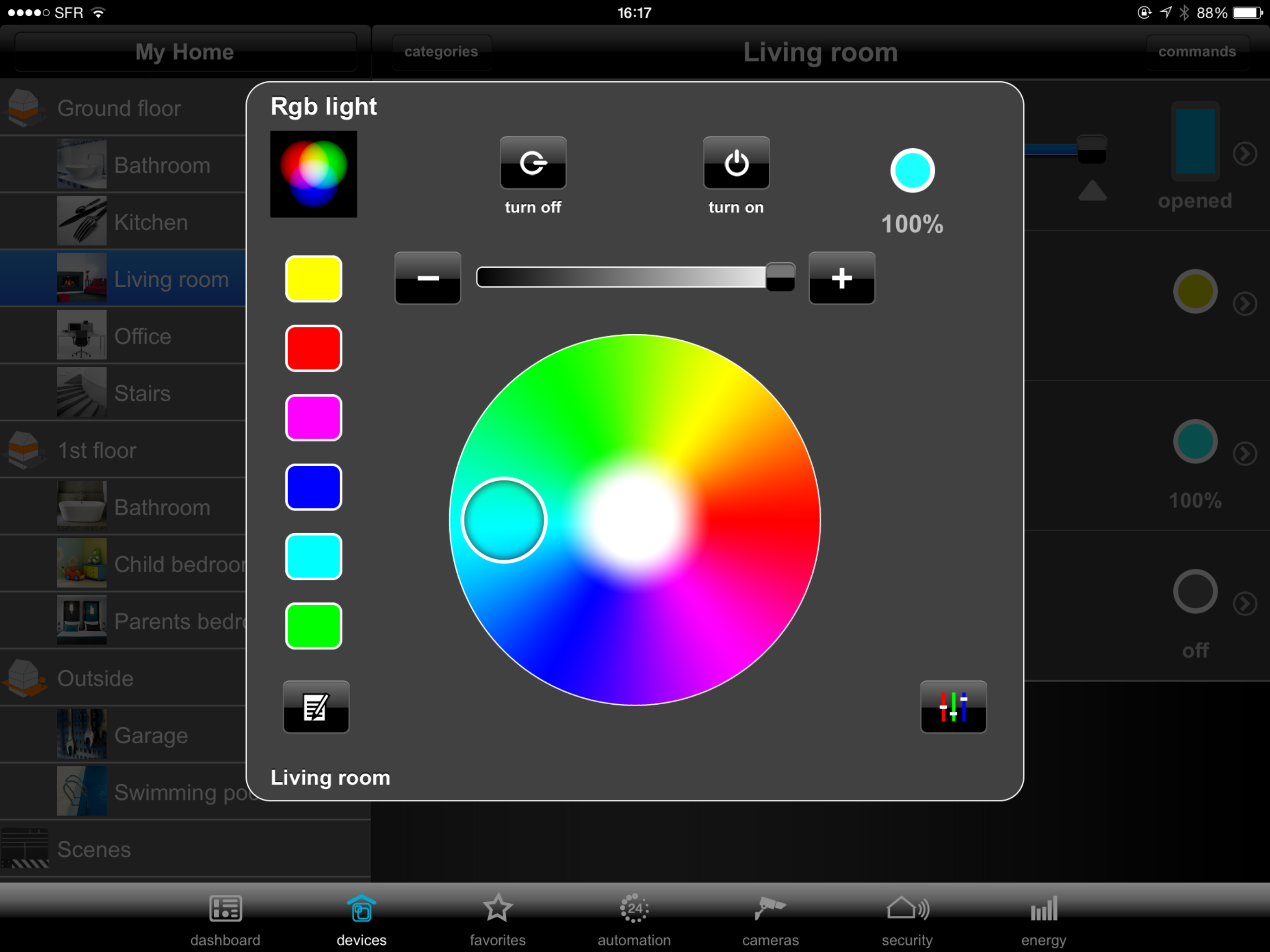The width and height of the screenshot is (1270, 952).
Task: Open the cameras tab icon
Action: click(x=770, y=908)
